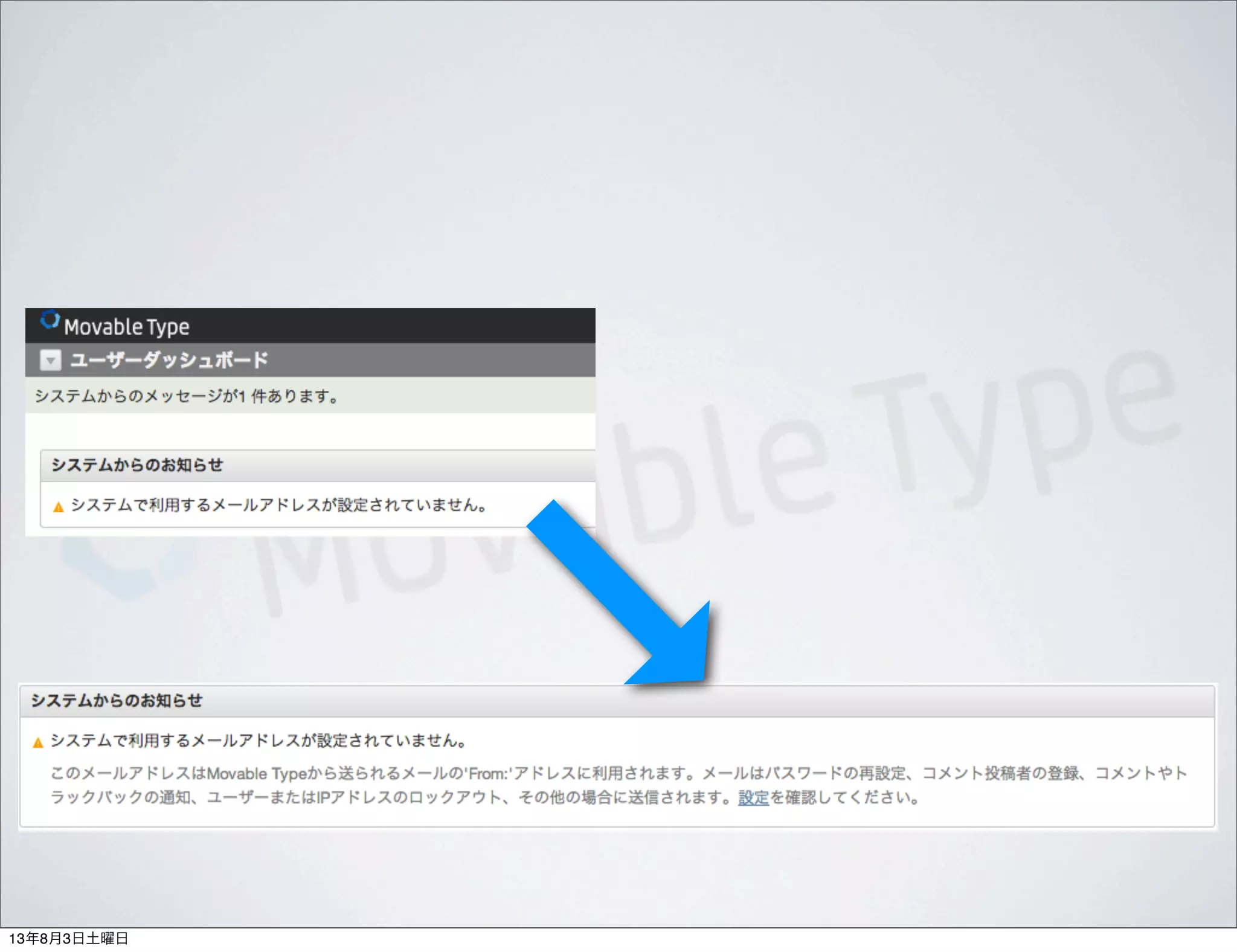Collapse the lower システムからのお知らせ panel header
The width and height of the screenshot is (1237, 952).
(x=117, y=701)
